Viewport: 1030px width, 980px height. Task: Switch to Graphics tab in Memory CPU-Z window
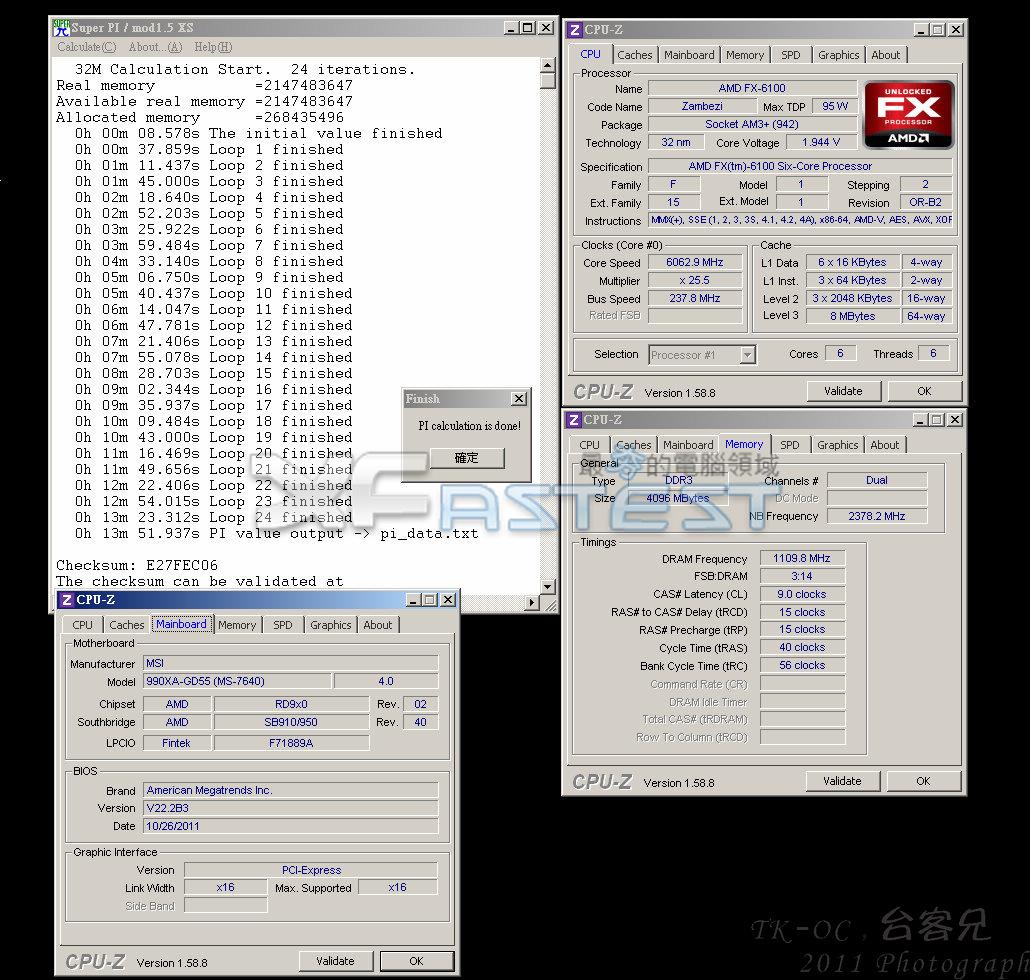click(x=838, y=445)
